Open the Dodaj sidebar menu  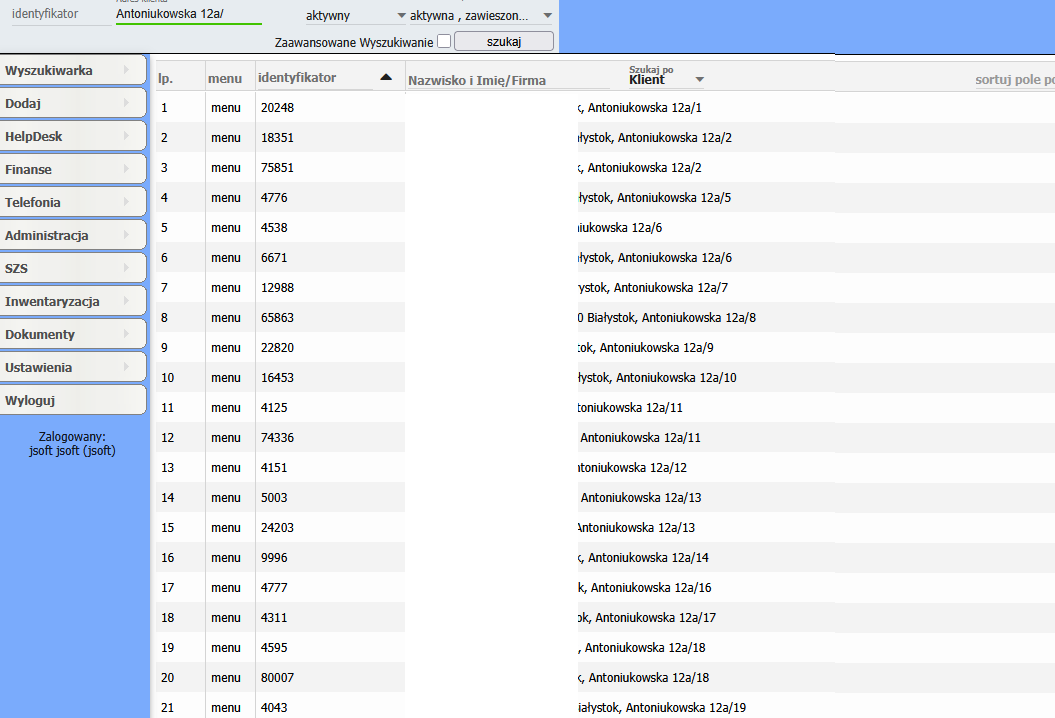pyautogui.click(x=73, y=103)
